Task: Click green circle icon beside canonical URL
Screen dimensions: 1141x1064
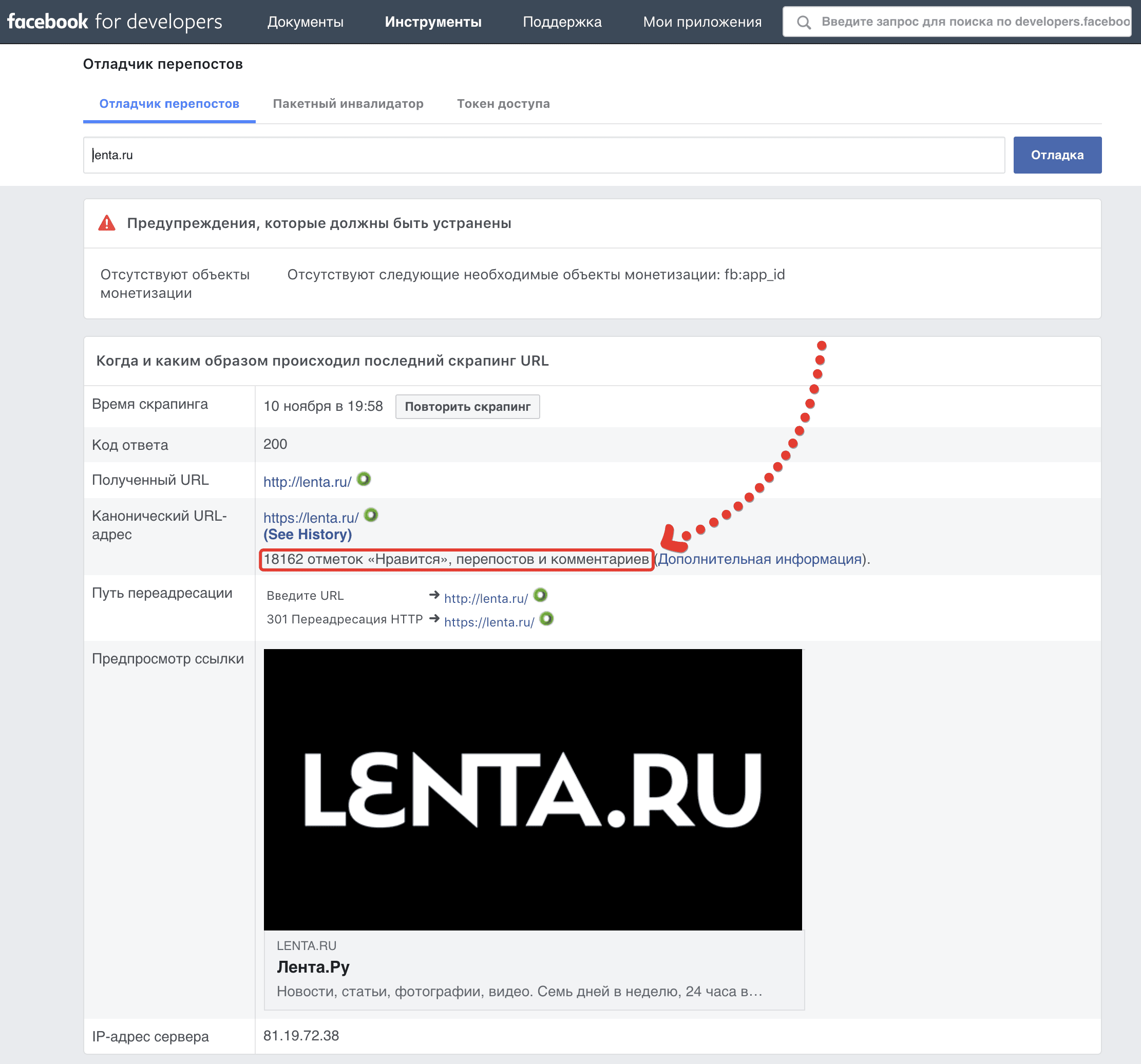Action: click(x=371, y=515)
